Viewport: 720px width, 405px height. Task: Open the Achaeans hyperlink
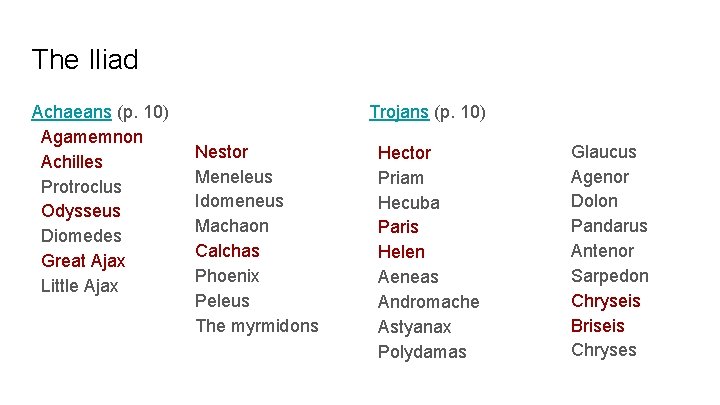[72, 111]
